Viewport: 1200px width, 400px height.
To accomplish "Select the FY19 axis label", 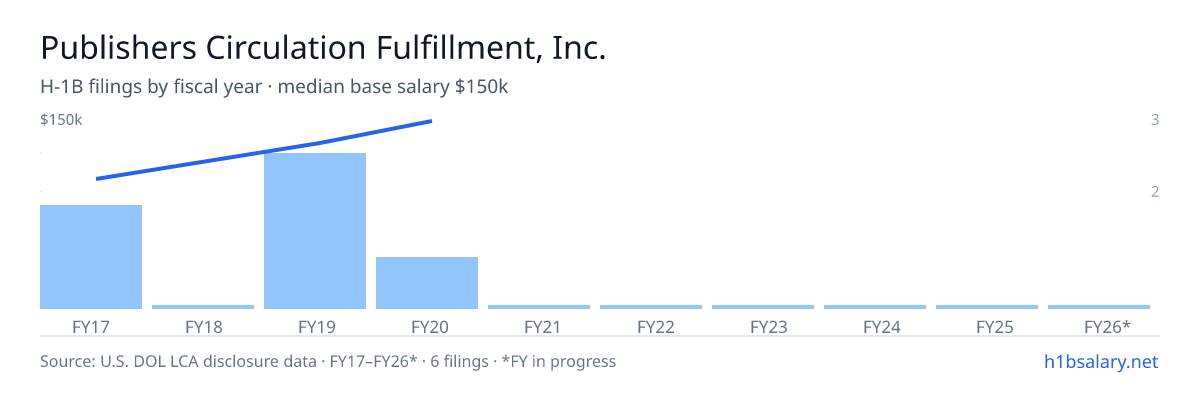I will click(x=315, y=326).
